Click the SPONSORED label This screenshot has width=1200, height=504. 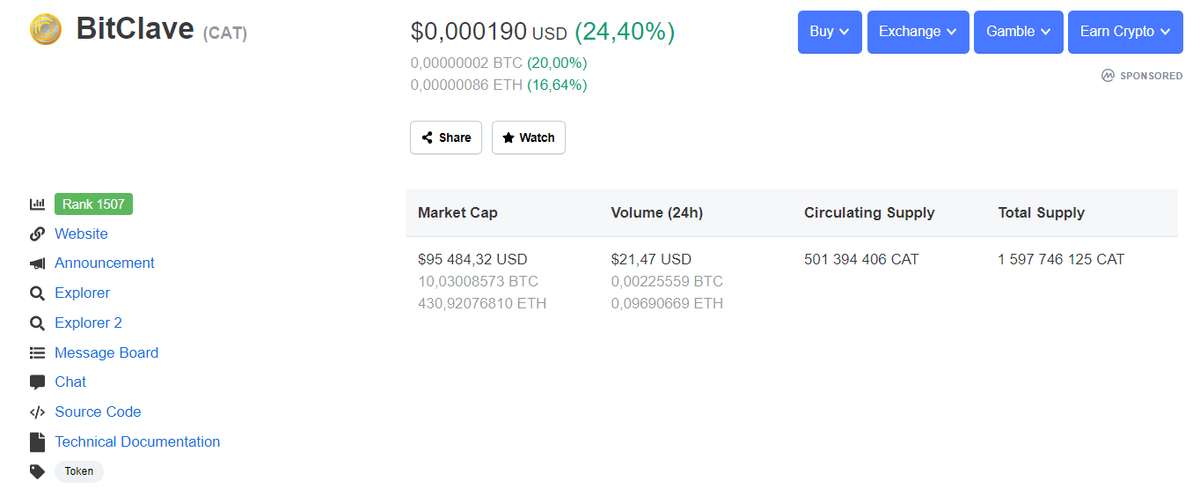(x=1151, y=76)
